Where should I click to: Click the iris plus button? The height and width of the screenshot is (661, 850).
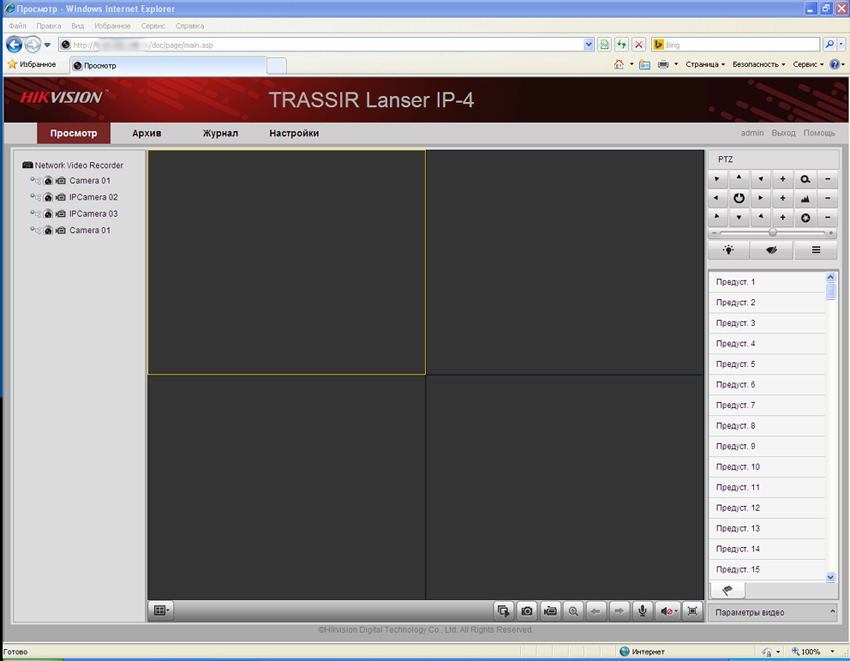[782, 218]
